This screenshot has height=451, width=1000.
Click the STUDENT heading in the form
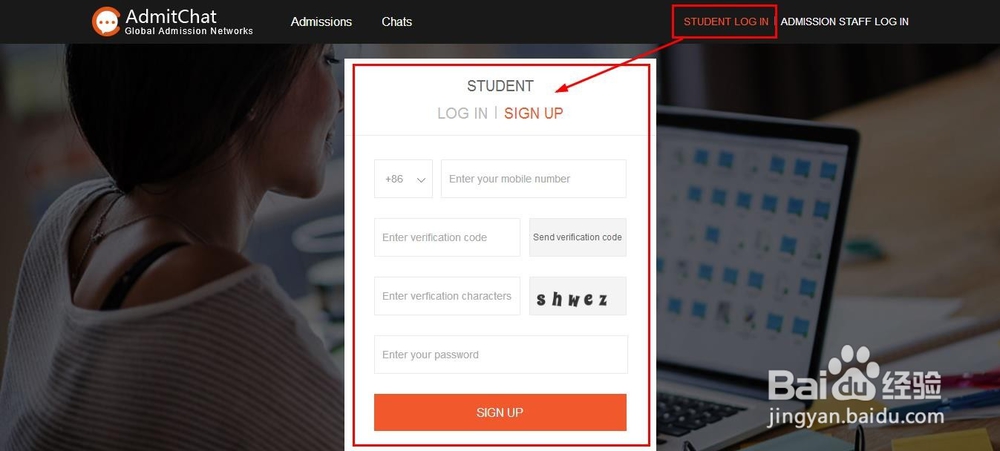tap(500, 86)
